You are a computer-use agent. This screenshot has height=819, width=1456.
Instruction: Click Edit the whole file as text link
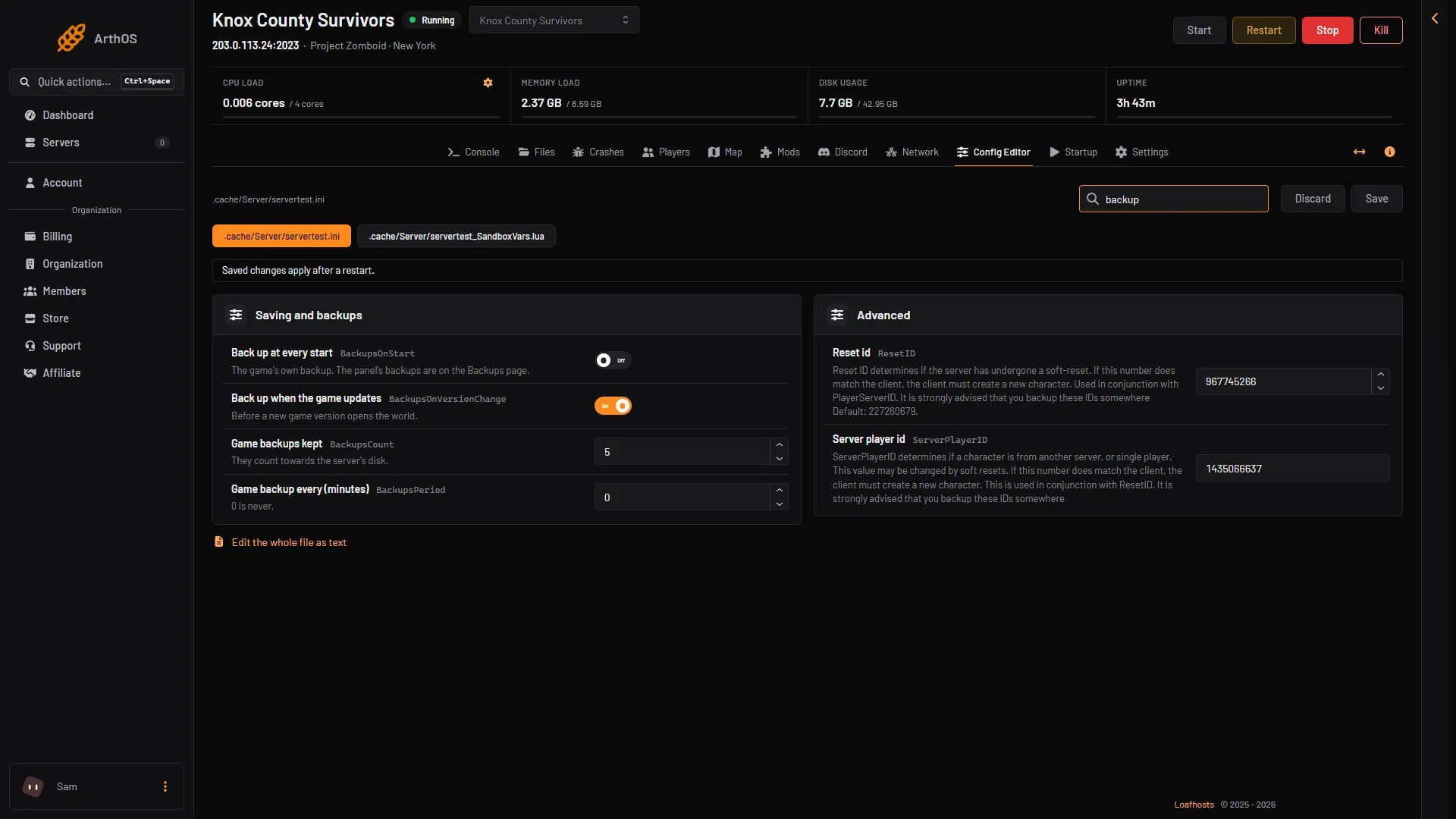tap(289, 542)
